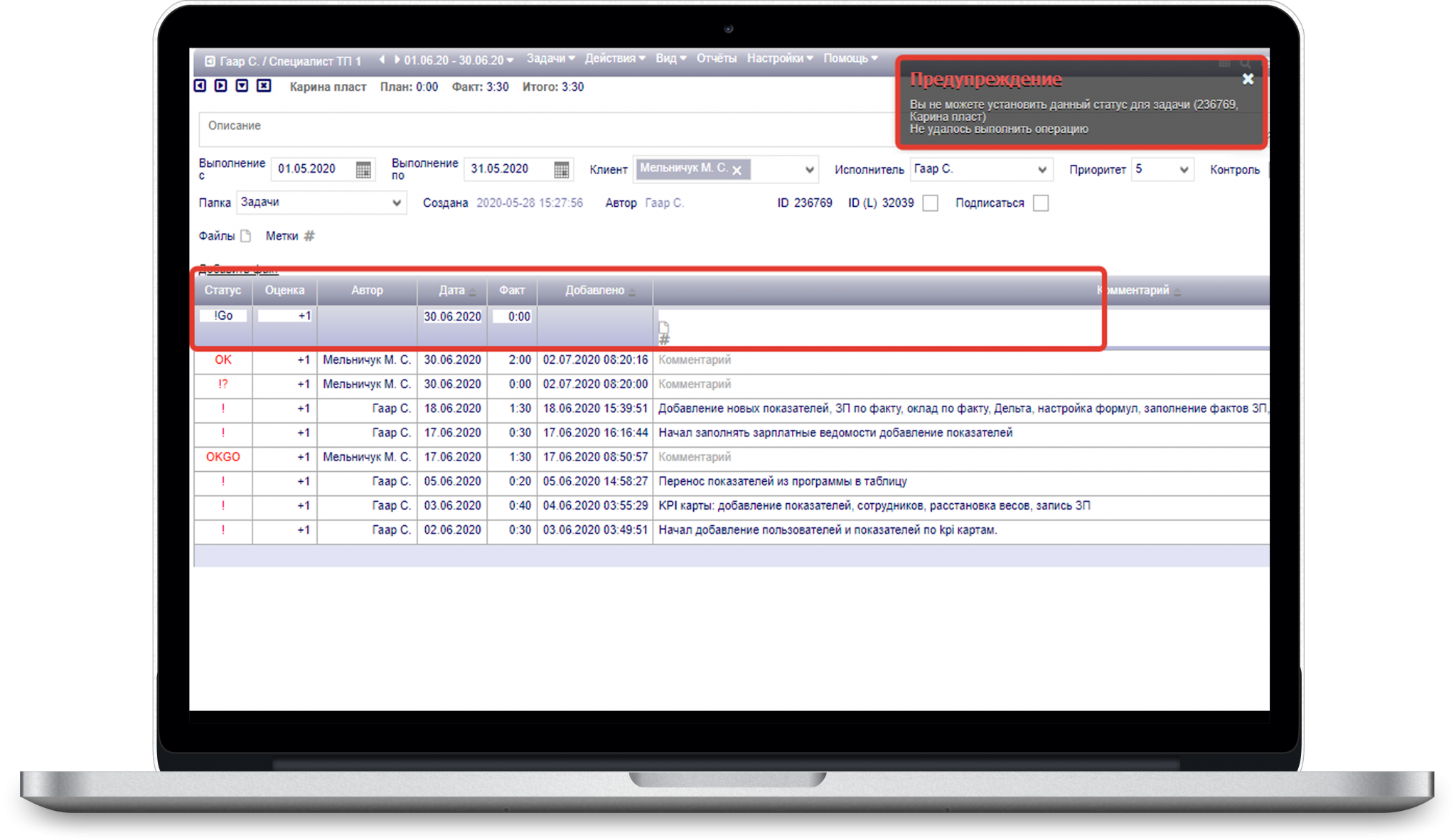Remove client tag Мельничук М. С.
This screenshot has height=840, width=1456.
(737, 171)
